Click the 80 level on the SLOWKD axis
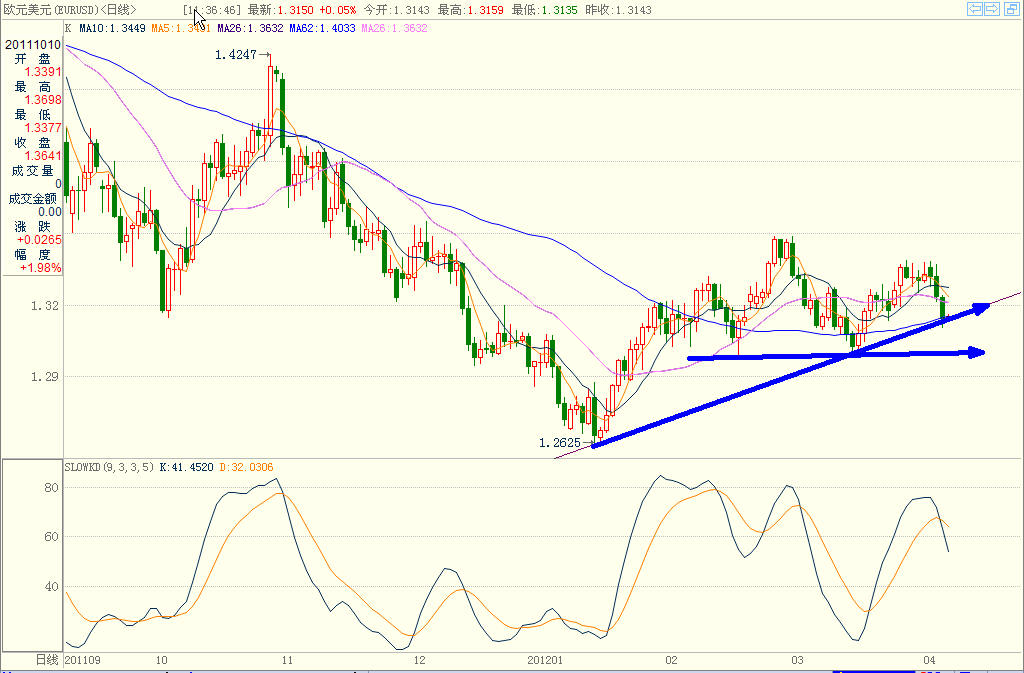This screenshot has width=1024, height=673. tap(51, 488)
